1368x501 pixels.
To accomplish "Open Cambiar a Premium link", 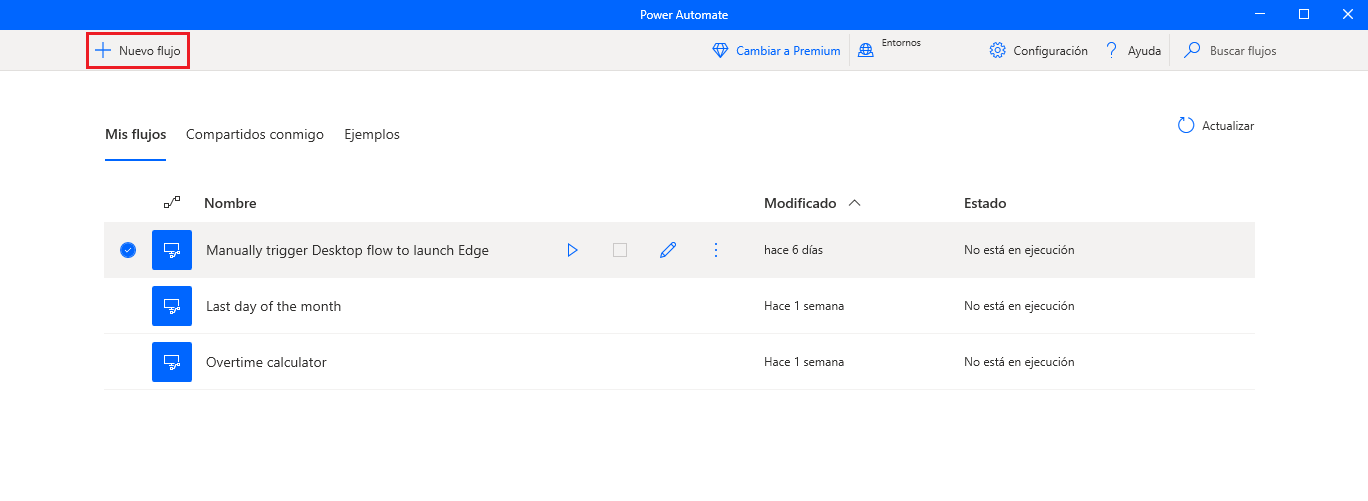I will (788, 51).
